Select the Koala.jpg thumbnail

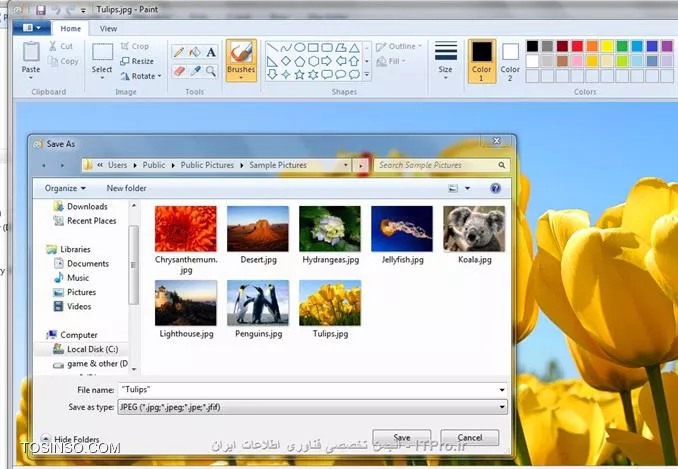click(473, 235)
